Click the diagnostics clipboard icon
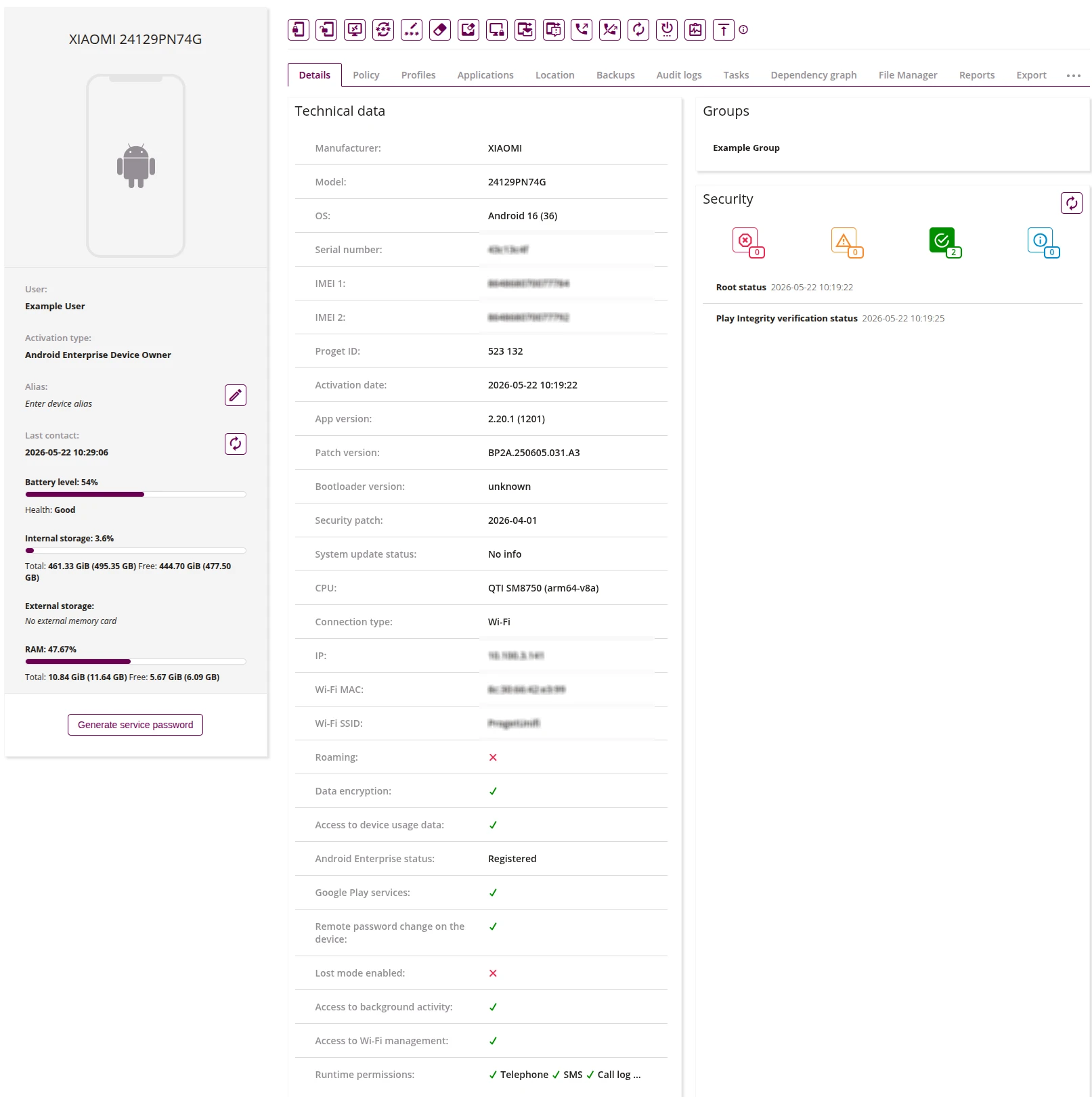Image resolution: width=1092 pixels, height=1097 pixels. (695, 30)
